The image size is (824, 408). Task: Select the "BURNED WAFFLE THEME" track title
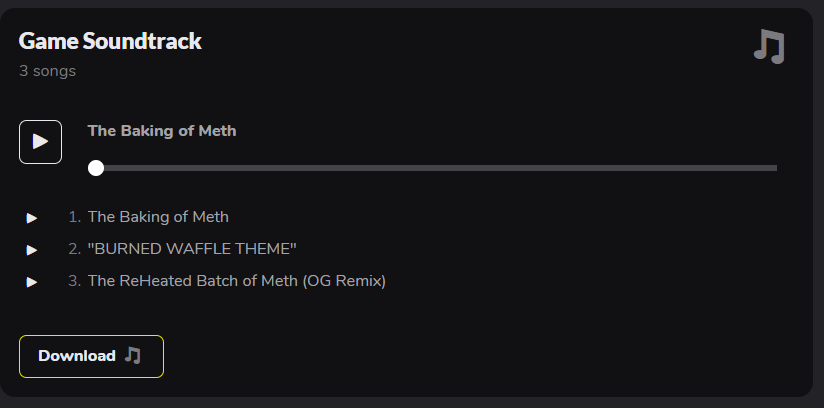tap(192, 249)
